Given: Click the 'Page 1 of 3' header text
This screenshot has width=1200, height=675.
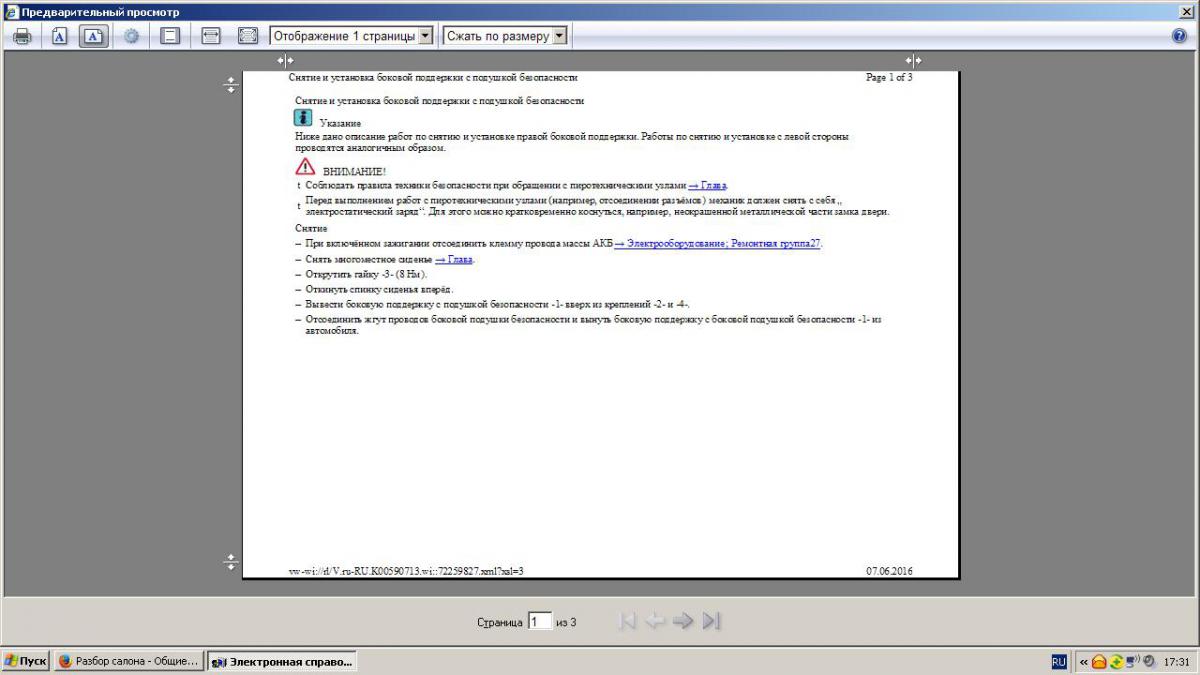Looking at the screenshot, I should coord(889,77).
